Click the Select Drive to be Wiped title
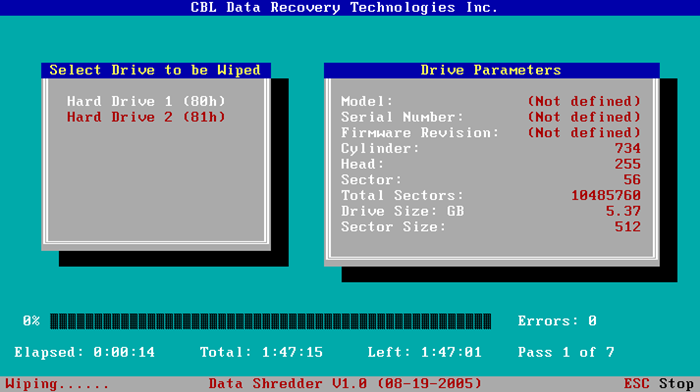The image size is (700, 392). click(x=155, y=70)
